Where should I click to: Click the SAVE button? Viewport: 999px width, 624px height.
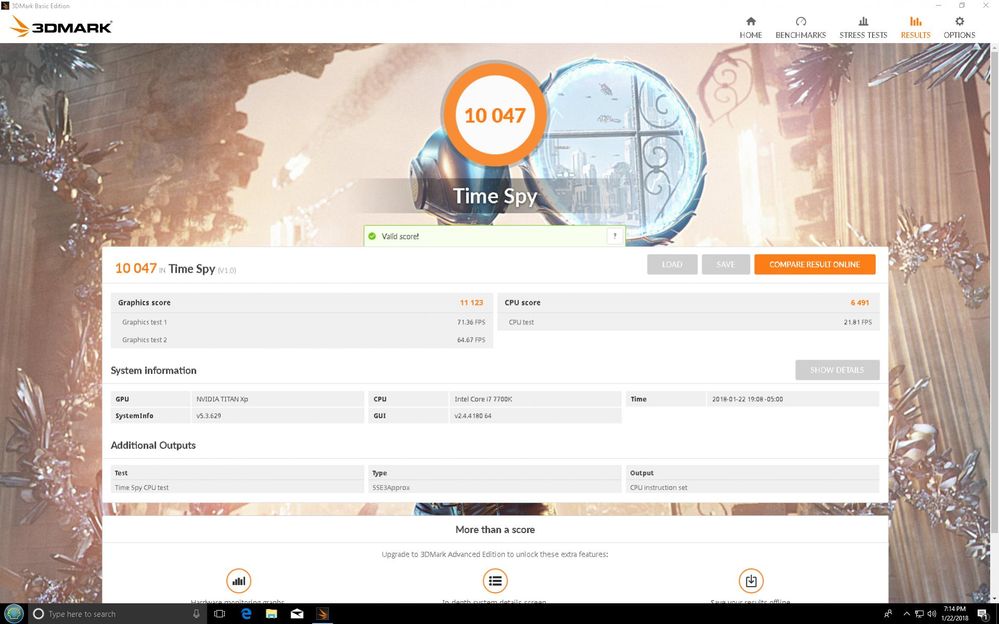[726, 265]
